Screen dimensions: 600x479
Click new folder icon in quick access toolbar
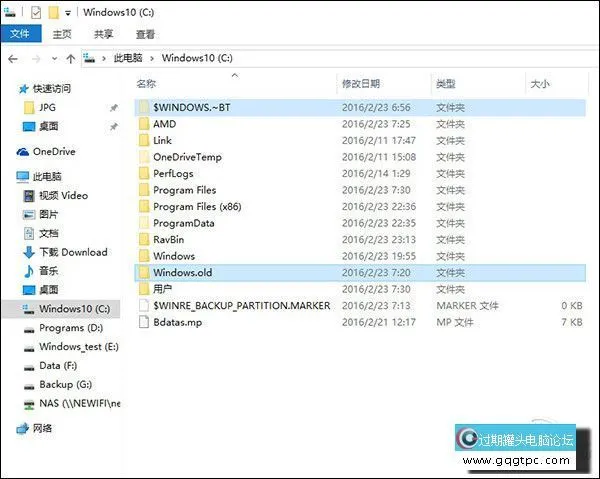(x=54, y=13)
